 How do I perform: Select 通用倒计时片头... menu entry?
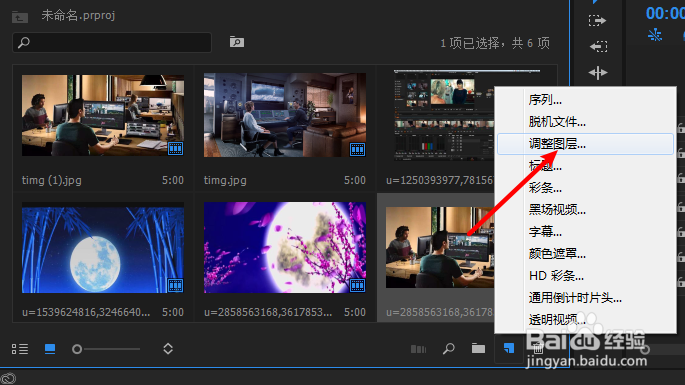pyautogui.click(x=585, y=298)
